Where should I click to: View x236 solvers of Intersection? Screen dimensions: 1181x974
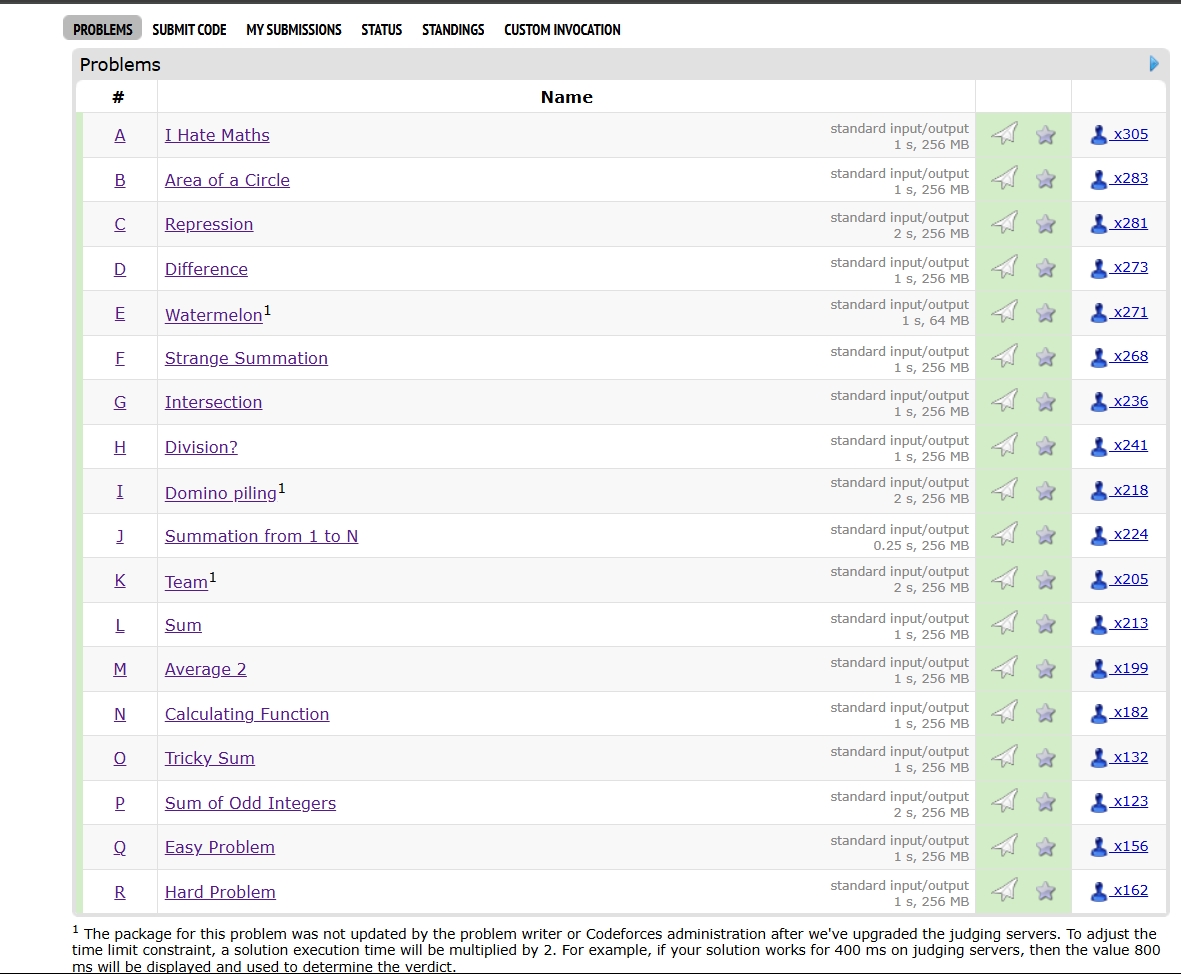[1119, 402]
